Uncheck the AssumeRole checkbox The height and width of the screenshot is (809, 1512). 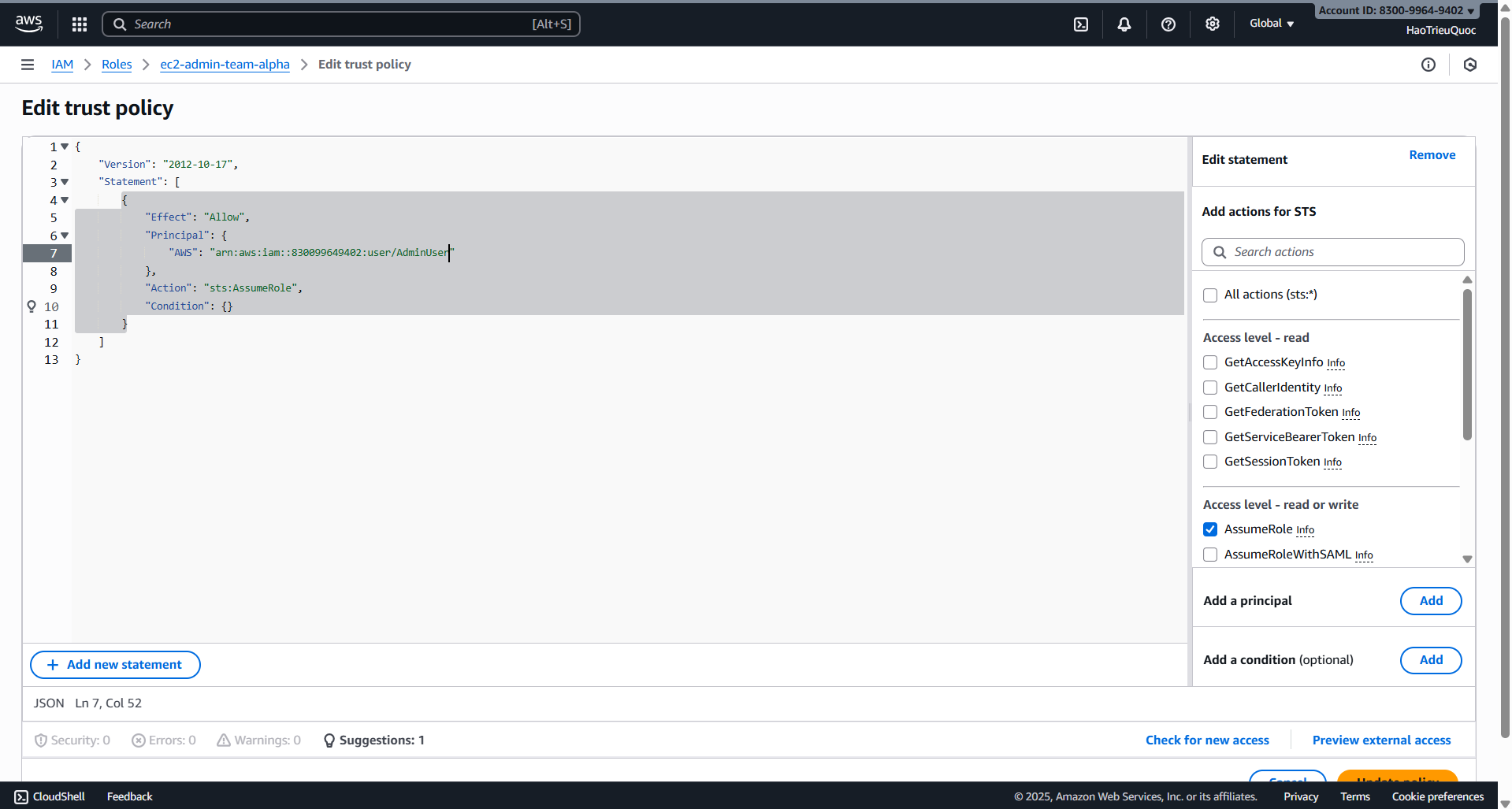pyautogui.click(x=1210, y=529)
